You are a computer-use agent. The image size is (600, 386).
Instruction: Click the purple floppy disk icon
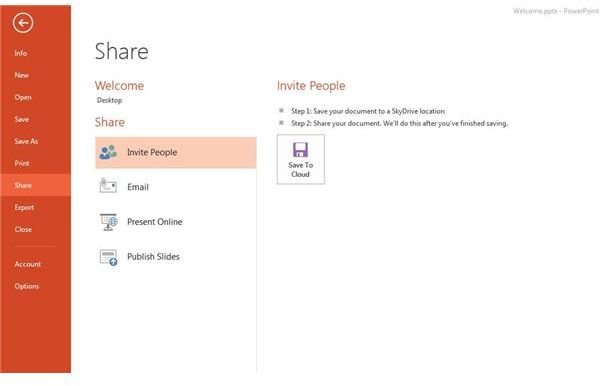(x=300, y=150)
